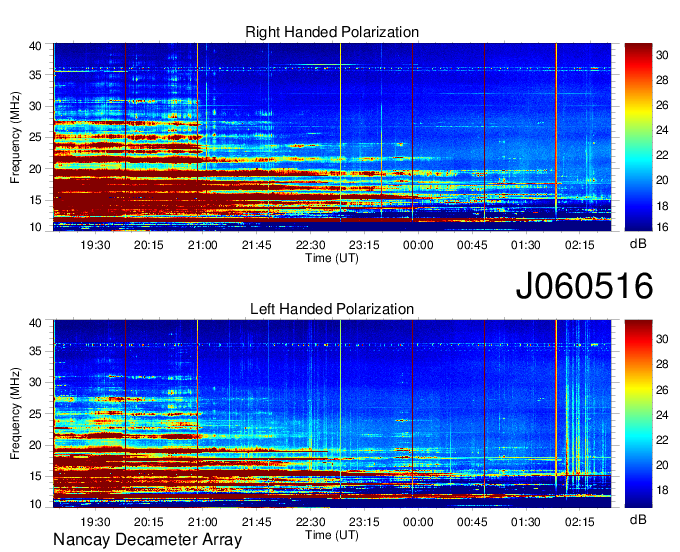Click the color scale bar beside the Right Handed plot
680x552 pixels.
click(x=638, y=137)
